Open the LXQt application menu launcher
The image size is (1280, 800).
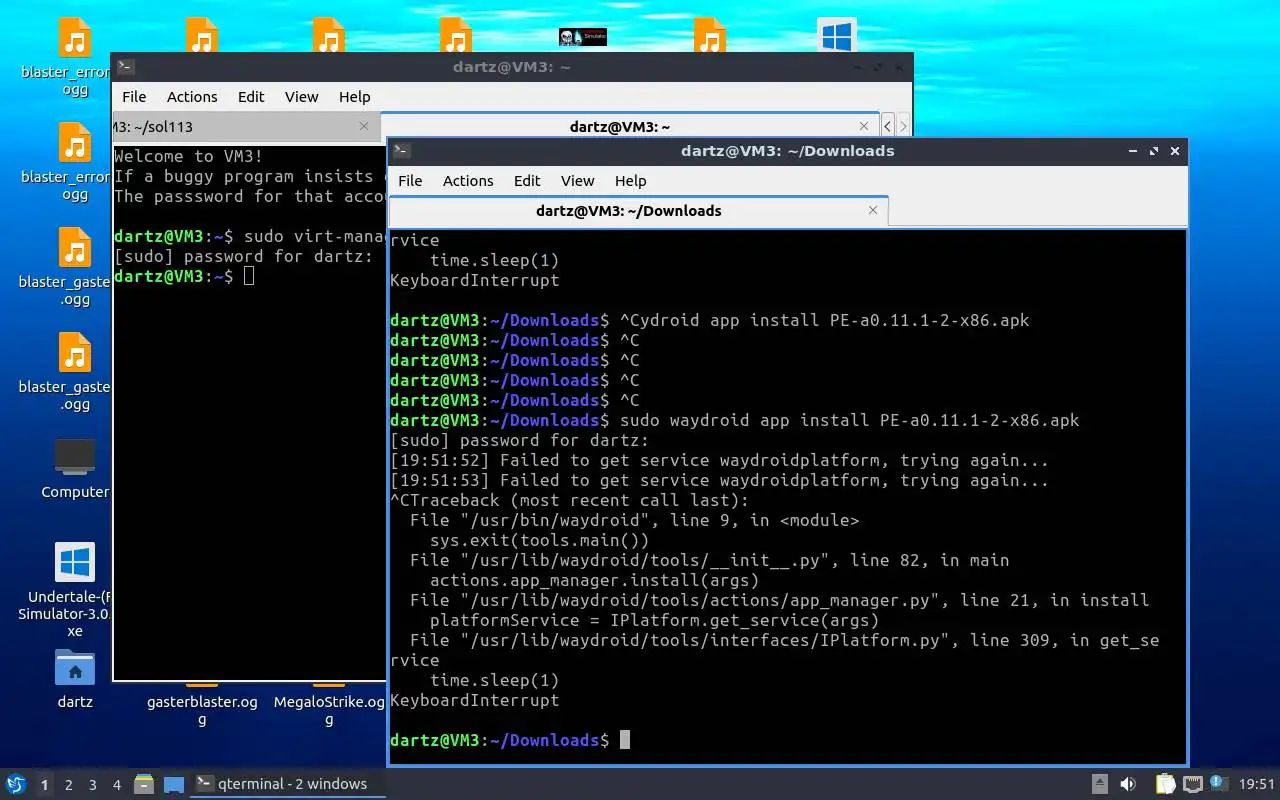15,784
